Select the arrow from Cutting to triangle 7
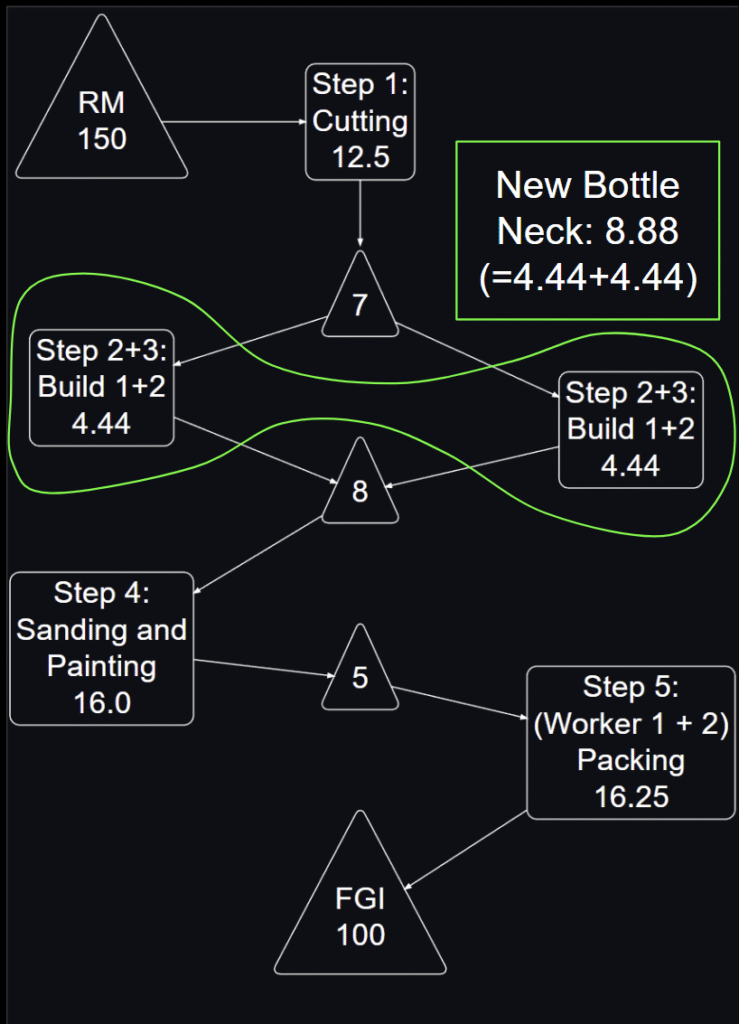 pyautogui.click(x=360, y=214)
